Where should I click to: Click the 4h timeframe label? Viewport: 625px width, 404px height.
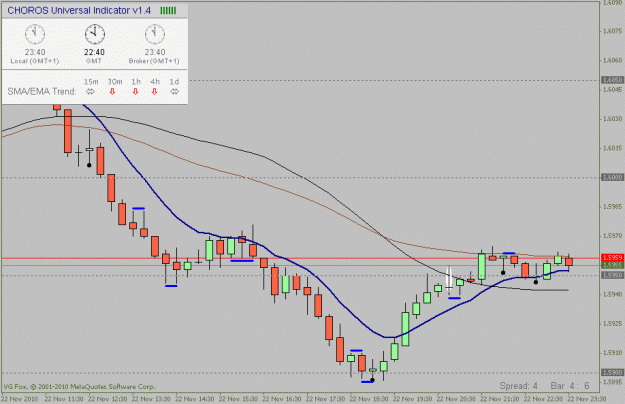click(x=155, y=82)
